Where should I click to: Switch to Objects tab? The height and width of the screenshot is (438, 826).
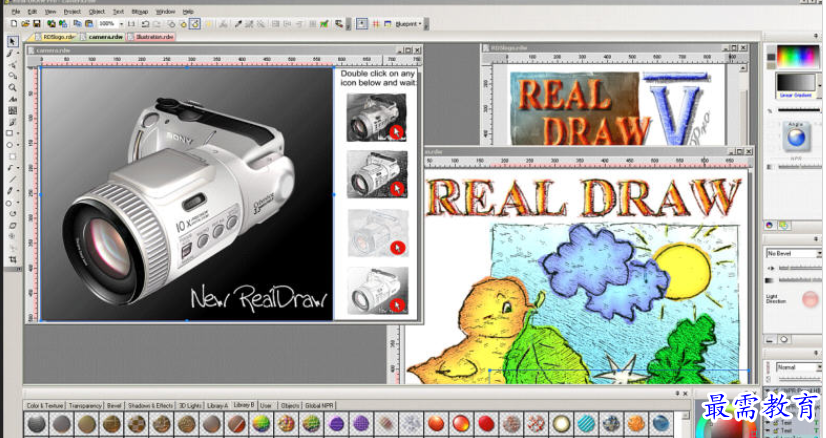tap(290, 406)
